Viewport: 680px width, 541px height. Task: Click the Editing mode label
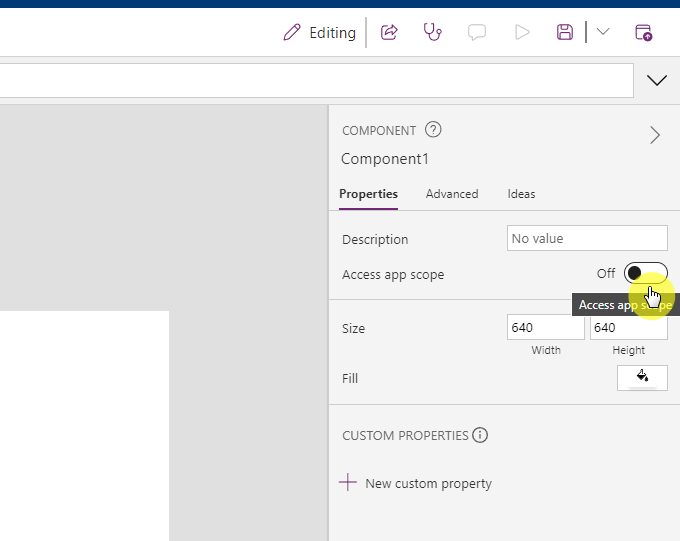(333, 33)
